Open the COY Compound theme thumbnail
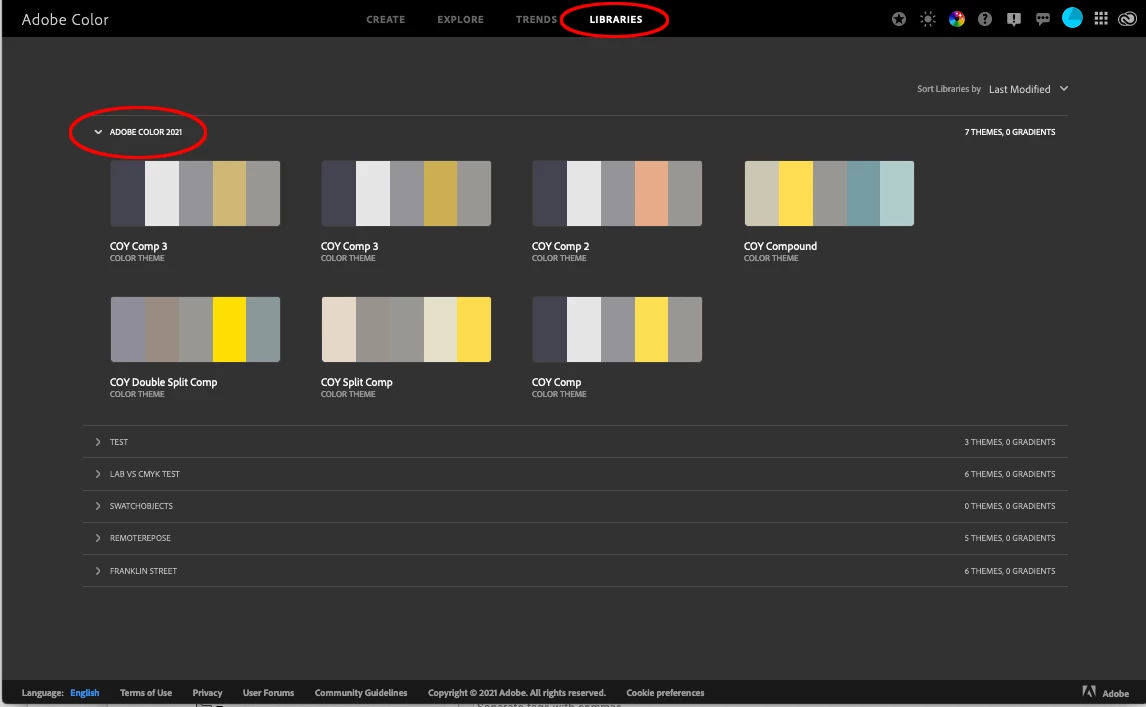This screenshot has width=1146, height=707. coord(829,194)
